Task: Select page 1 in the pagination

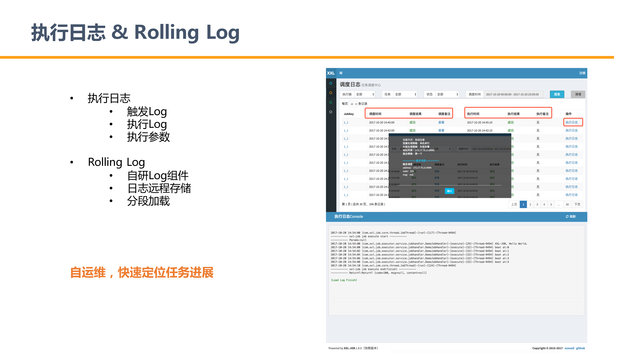Action: (x=523, y=204)
